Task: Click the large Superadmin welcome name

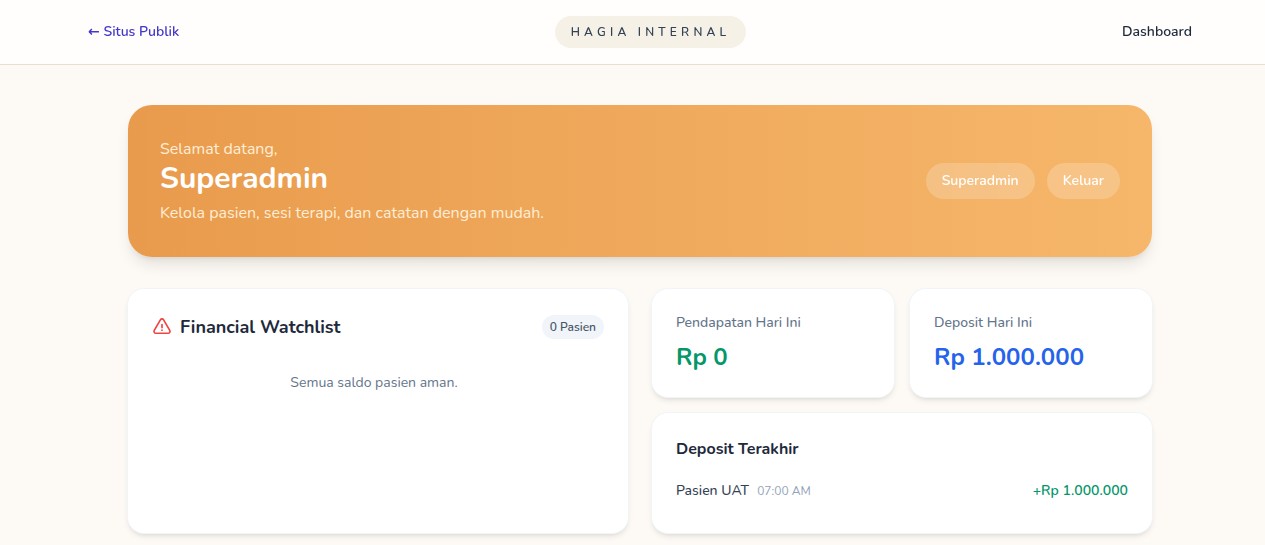Action: tap(244, 178)
